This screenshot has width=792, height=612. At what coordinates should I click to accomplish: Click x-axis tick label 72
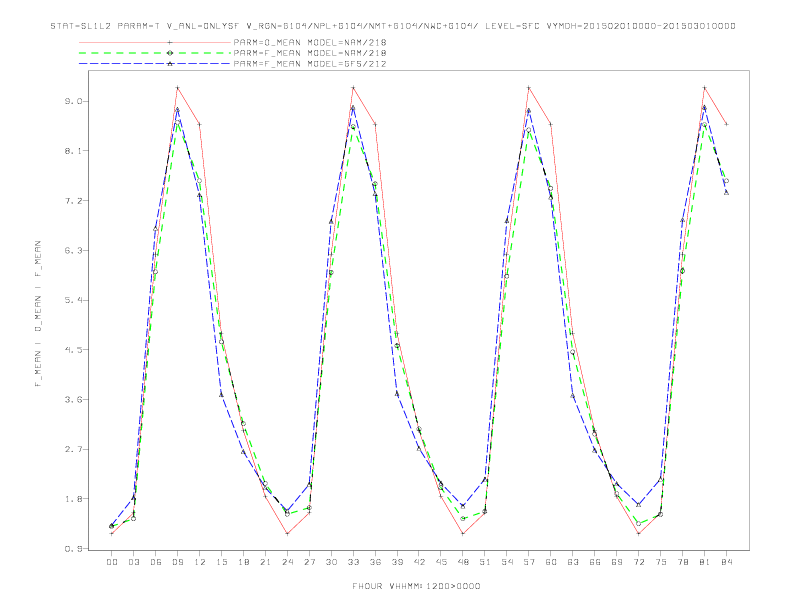[x=639, y=562]
